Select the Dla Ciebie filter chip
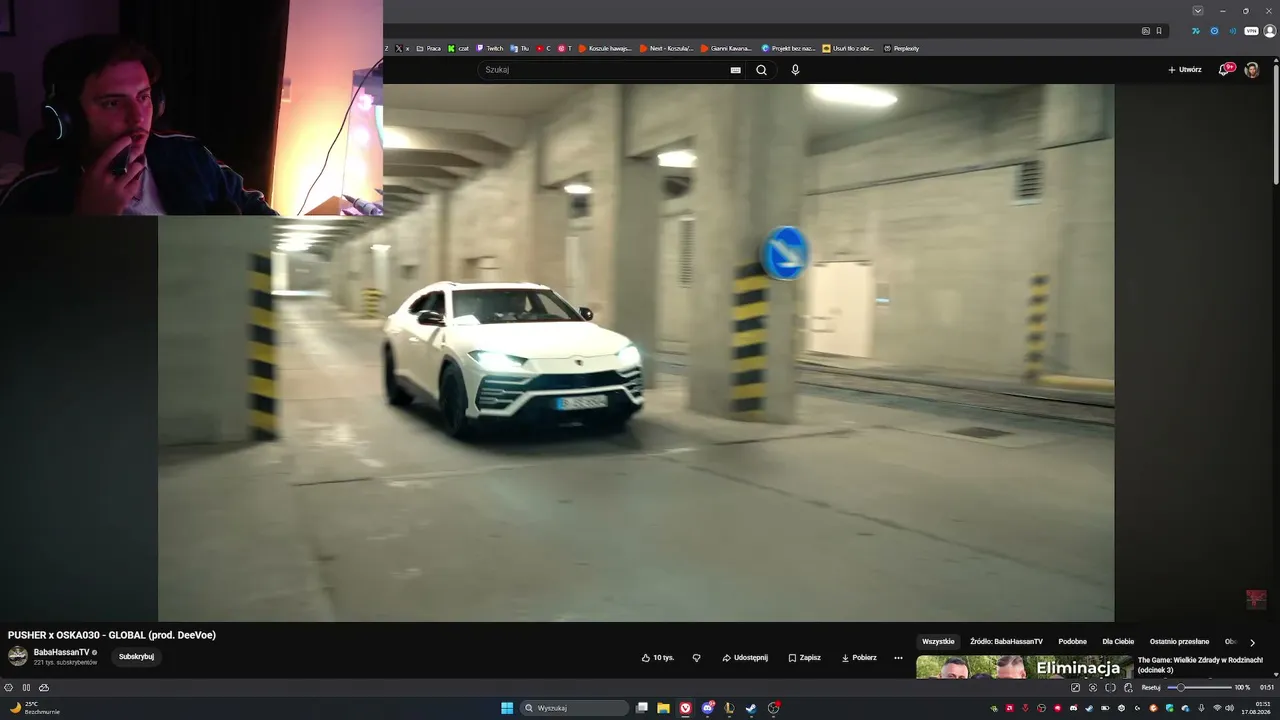Viewport: 1280px width, 720px height. (1118, 642)
